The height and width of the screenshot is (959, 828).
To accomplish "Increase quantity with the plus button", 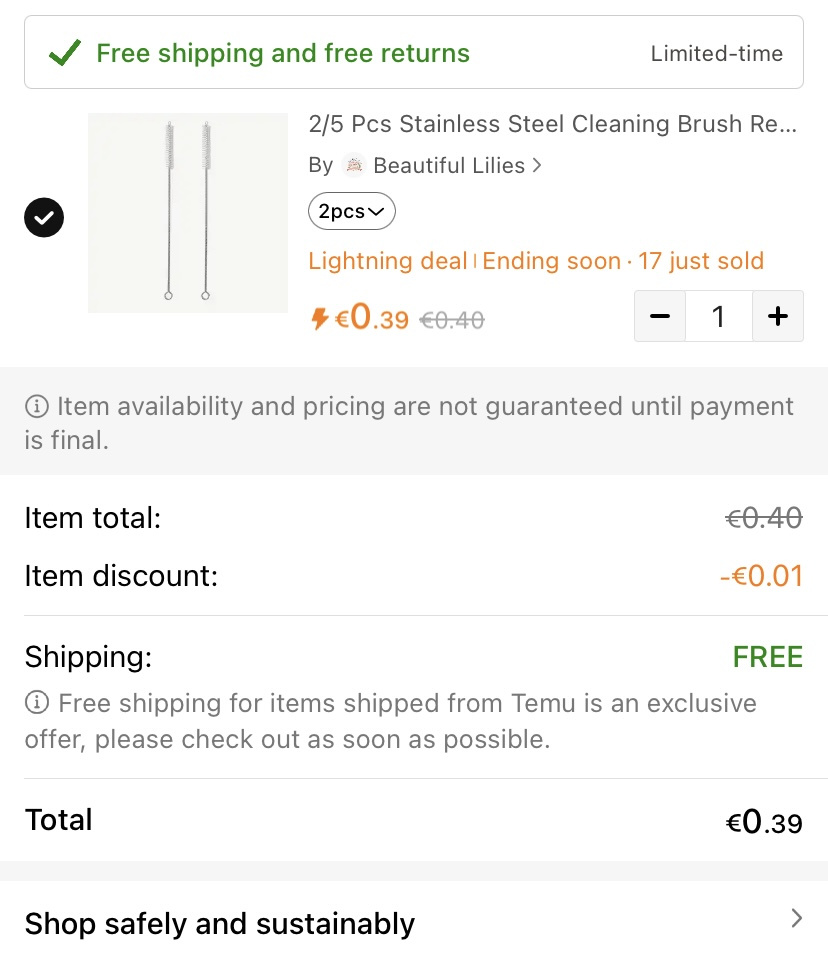I will 778,316.
